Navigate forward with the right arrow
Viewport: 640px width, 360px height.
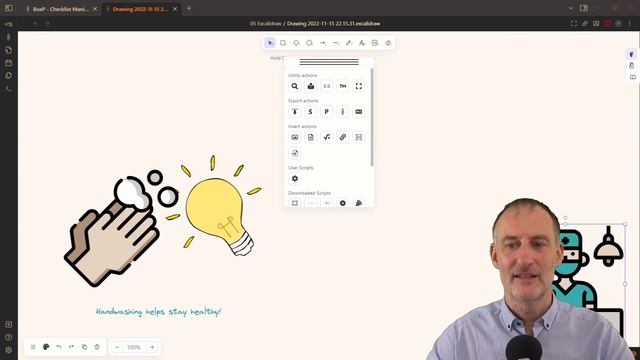tap(47, 24)
